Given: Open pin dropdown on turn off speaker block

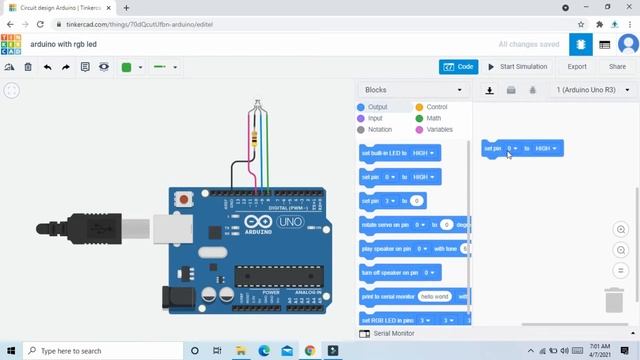Looking at the screenshot, I should (x=429, y=273).
